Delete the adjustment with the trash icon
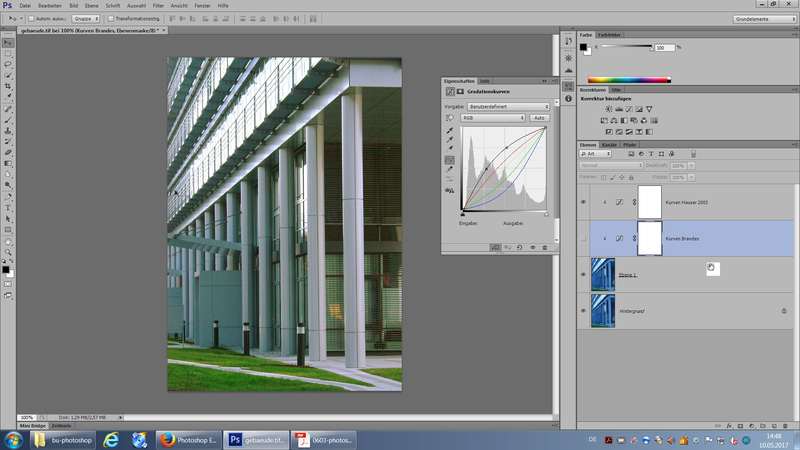This screenshot has width=800, height=450. click(545, 247)
